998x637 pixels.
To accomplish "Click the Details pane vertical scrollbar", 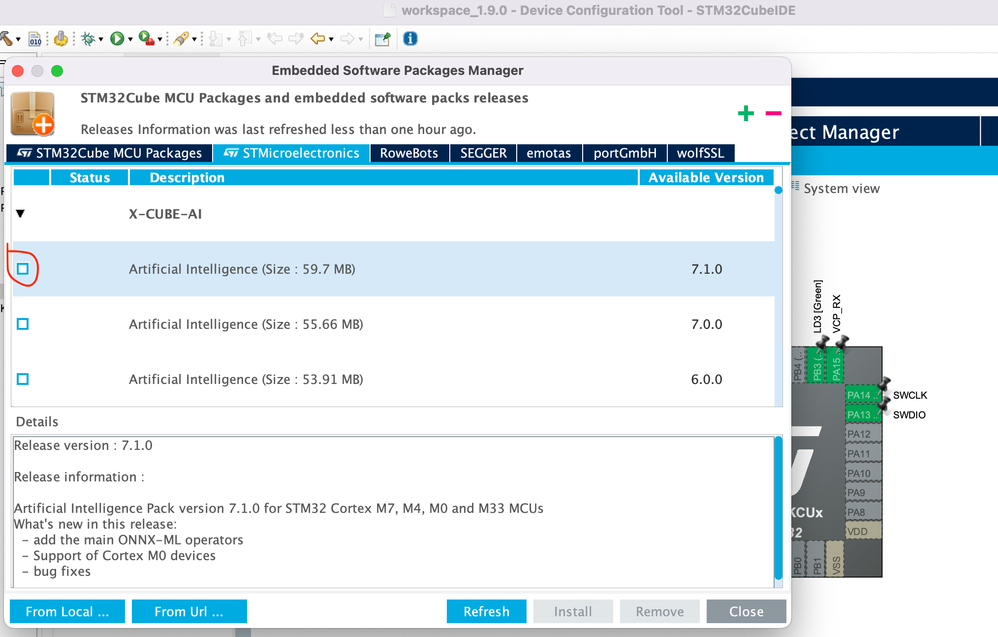I will 778,508.
